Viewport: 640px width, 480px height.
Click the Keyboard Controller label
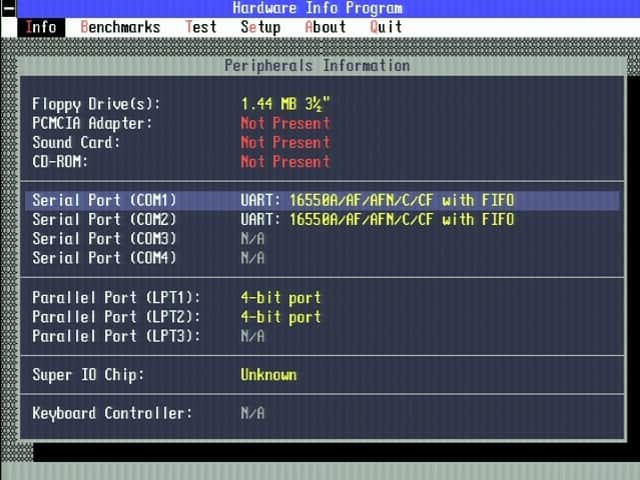click(112, 413)
